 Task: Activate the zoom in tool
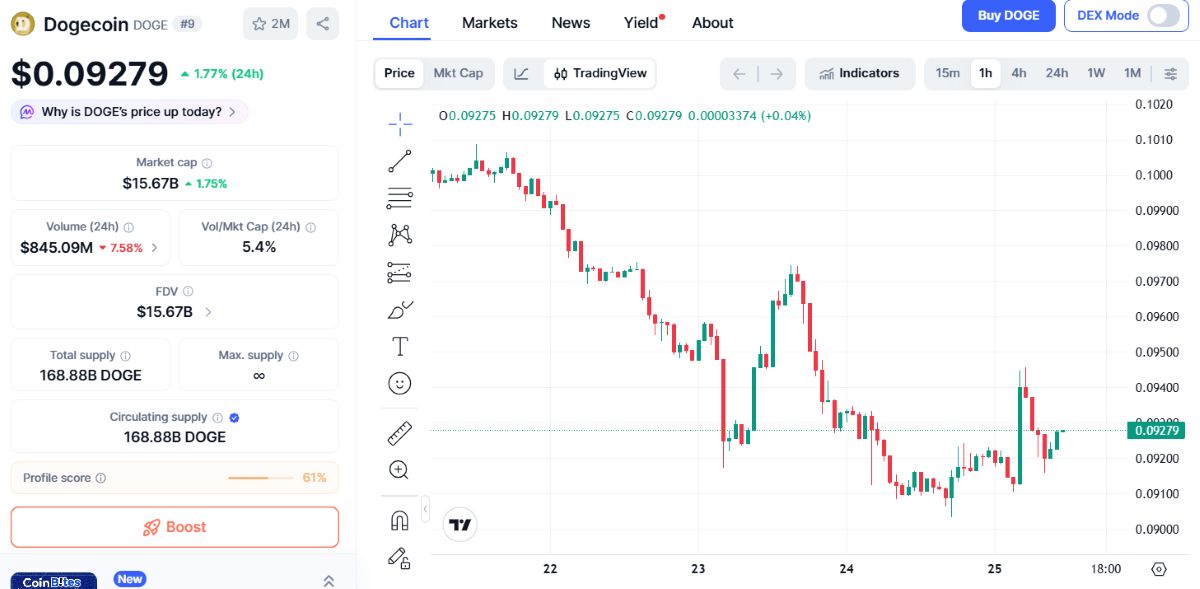coord(400,470)
